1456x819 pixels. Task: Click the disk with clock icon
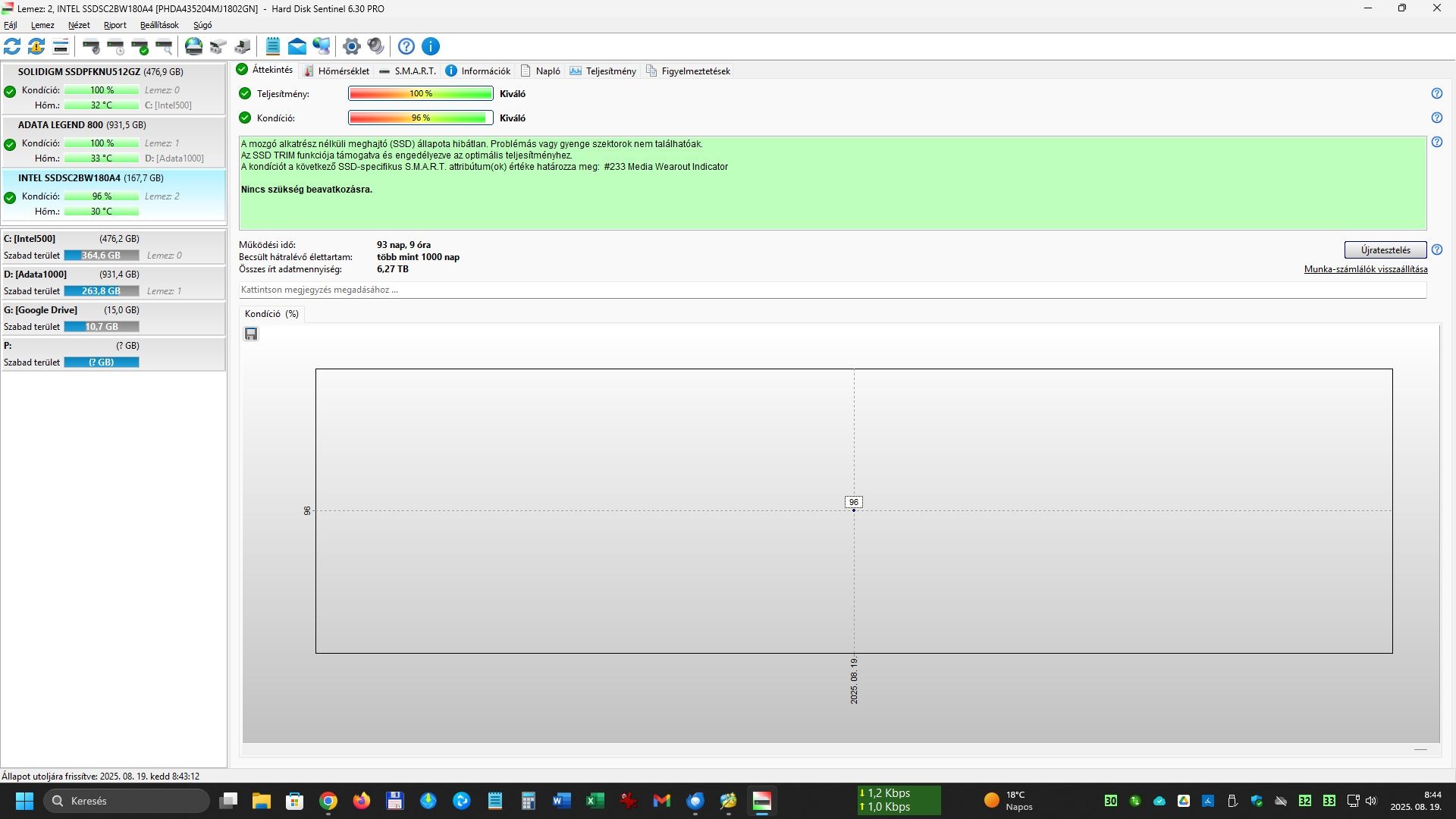[116, 46]
